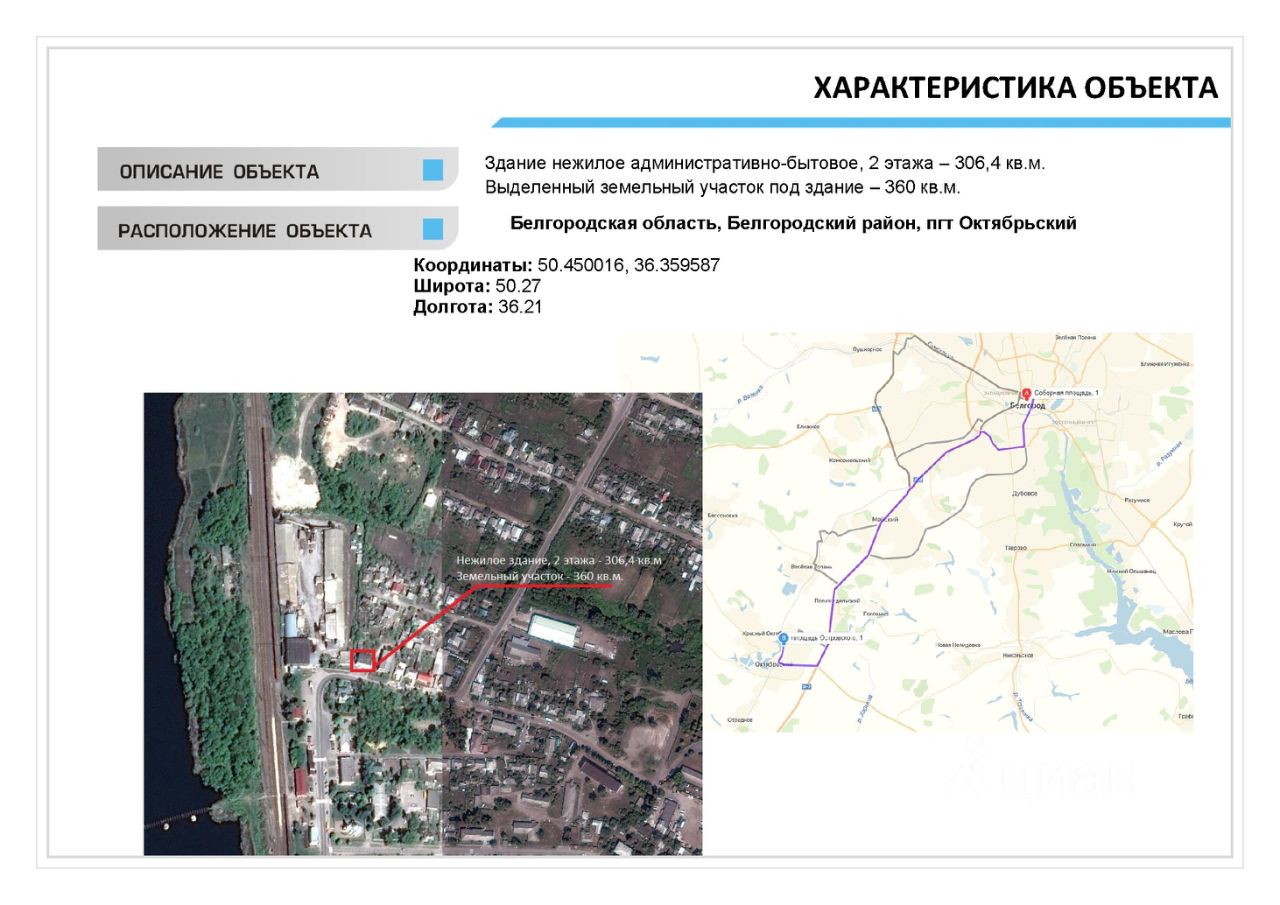The height and width of the screenshot is (905, 1280).
Task: Click the Соборная площадь, 1 map label
Action: (x=1066, y=393)
